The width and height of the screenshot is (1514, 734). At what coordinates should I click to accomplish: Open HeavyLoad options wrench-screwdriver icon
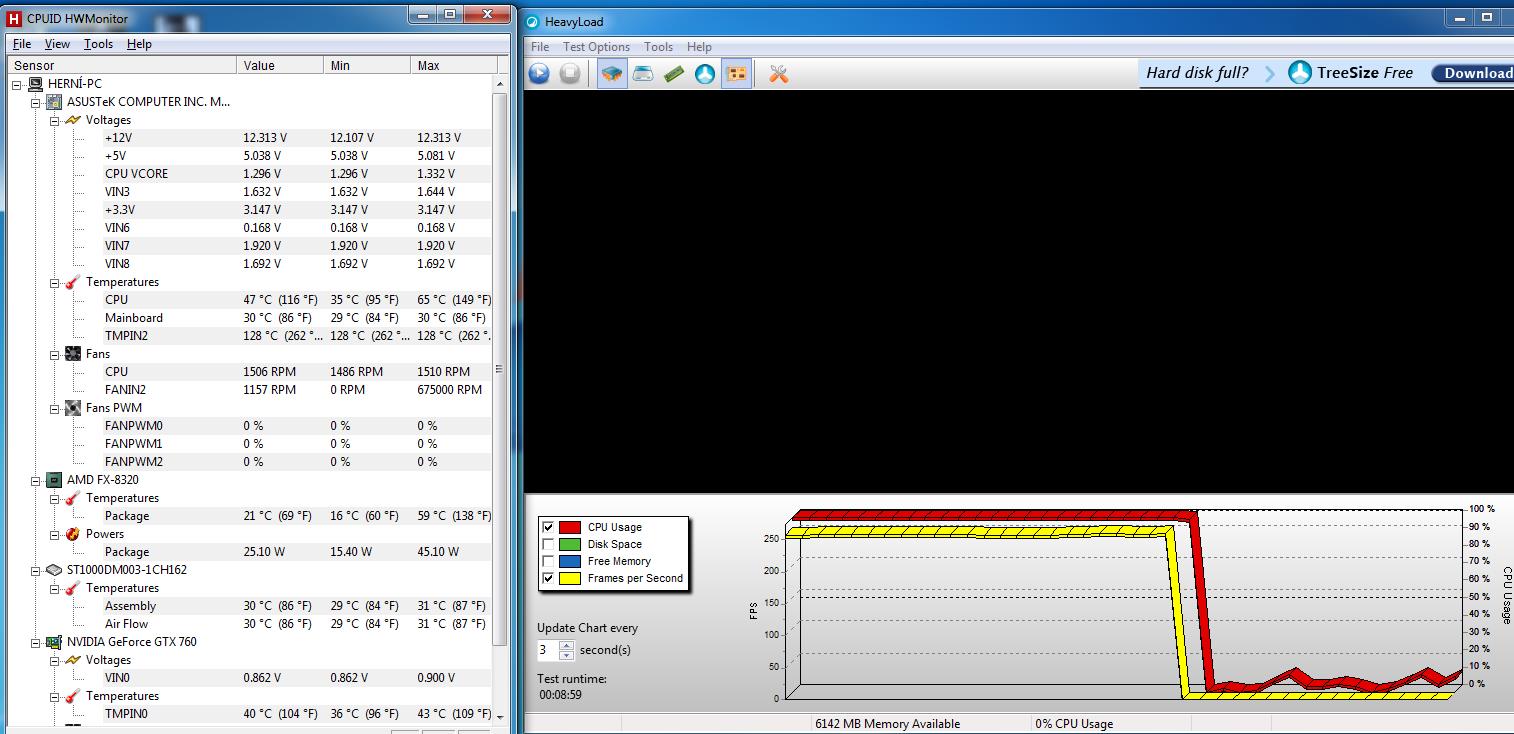[x=779, y=73]
